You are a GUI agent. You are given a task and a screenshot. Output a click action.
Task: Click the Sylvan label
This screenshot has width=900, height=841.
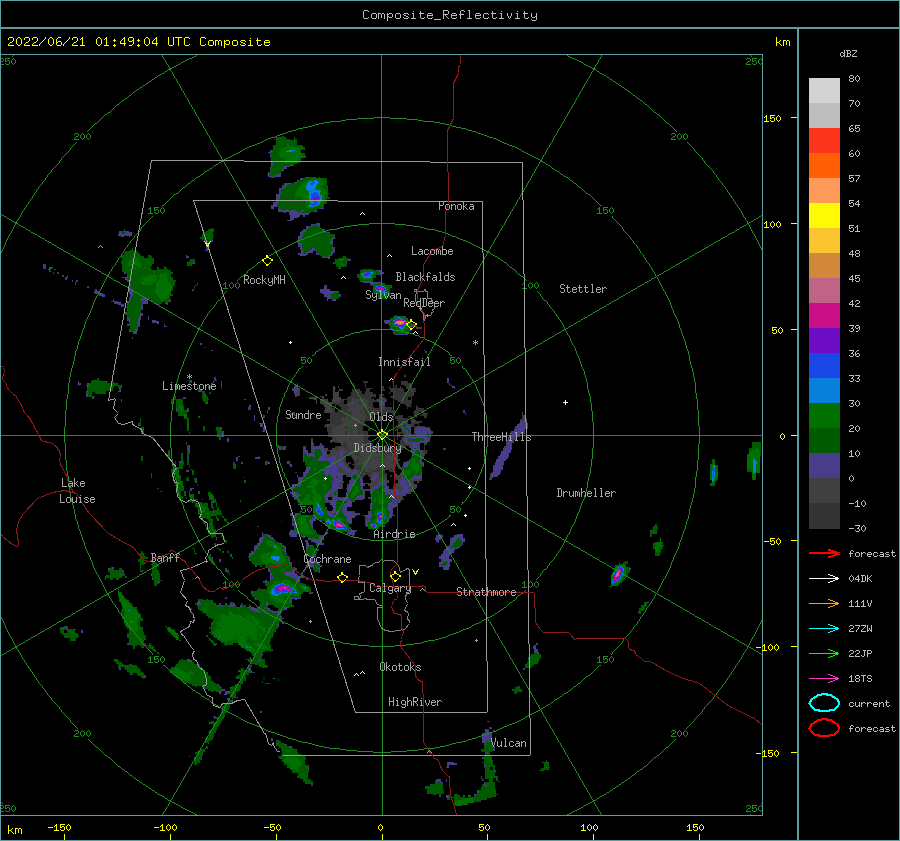(383, 295)
